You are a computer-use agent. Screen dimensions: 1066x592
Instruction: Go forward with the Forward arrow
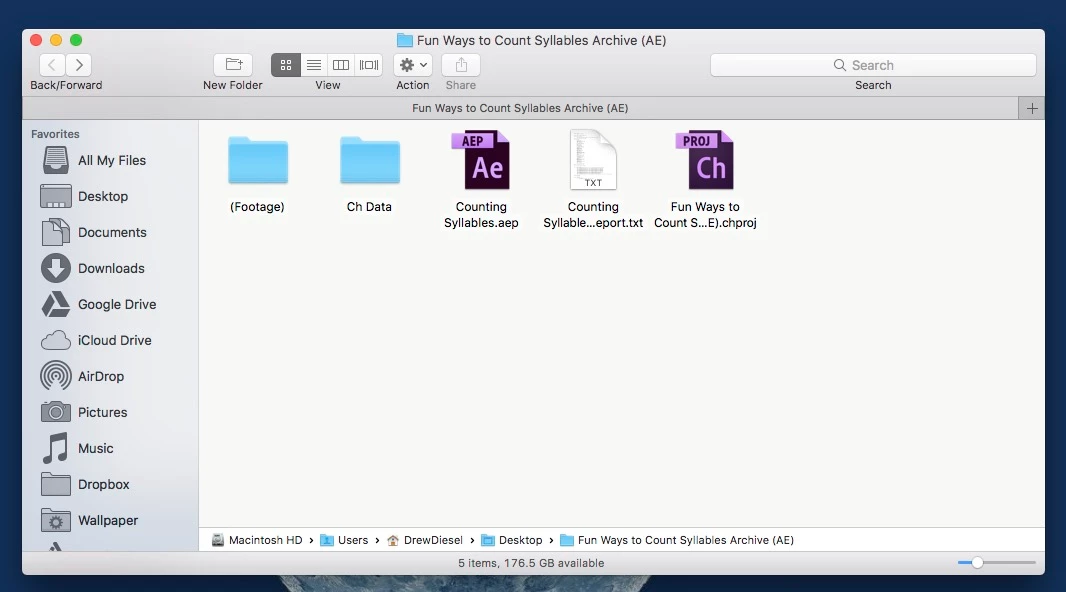click(x=79, y=65)
